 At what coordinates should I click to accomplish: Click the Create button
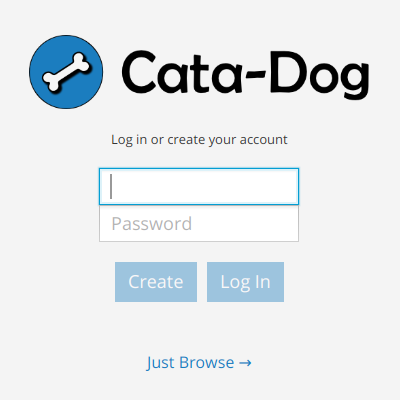tap(156, 282)
